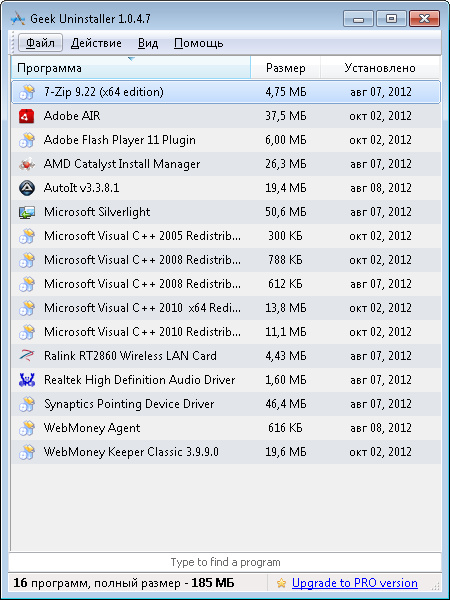Open the Вид menu
This screenshot has width=450, height=600.
tap(148, 43)
